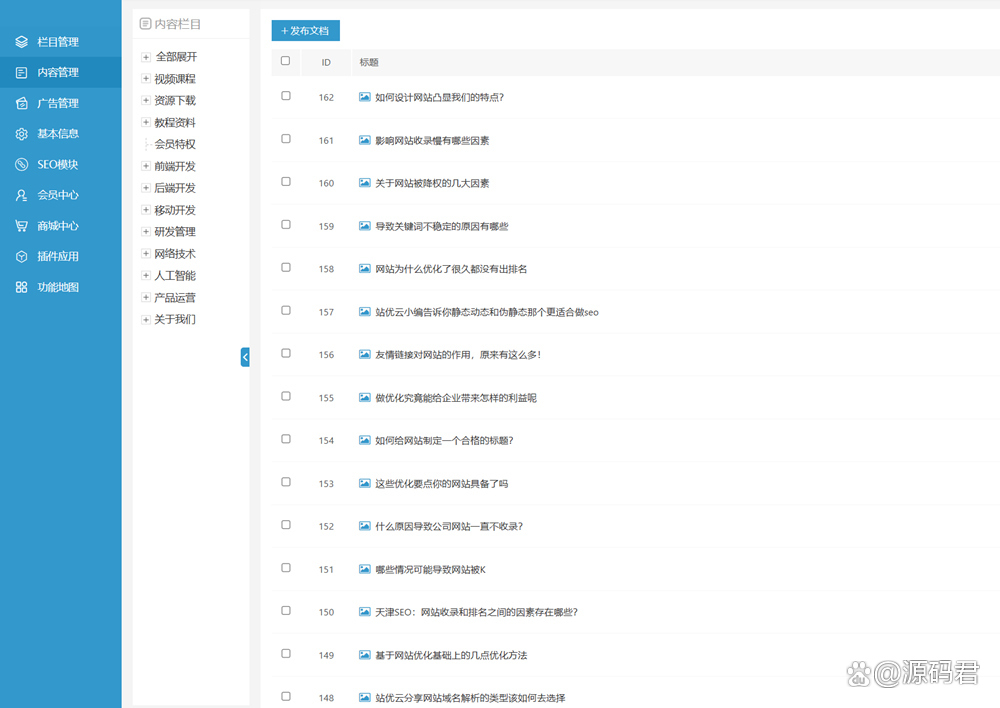
Task: Open article 关于网站被降权的几大因素
Action: pos(432,183)
